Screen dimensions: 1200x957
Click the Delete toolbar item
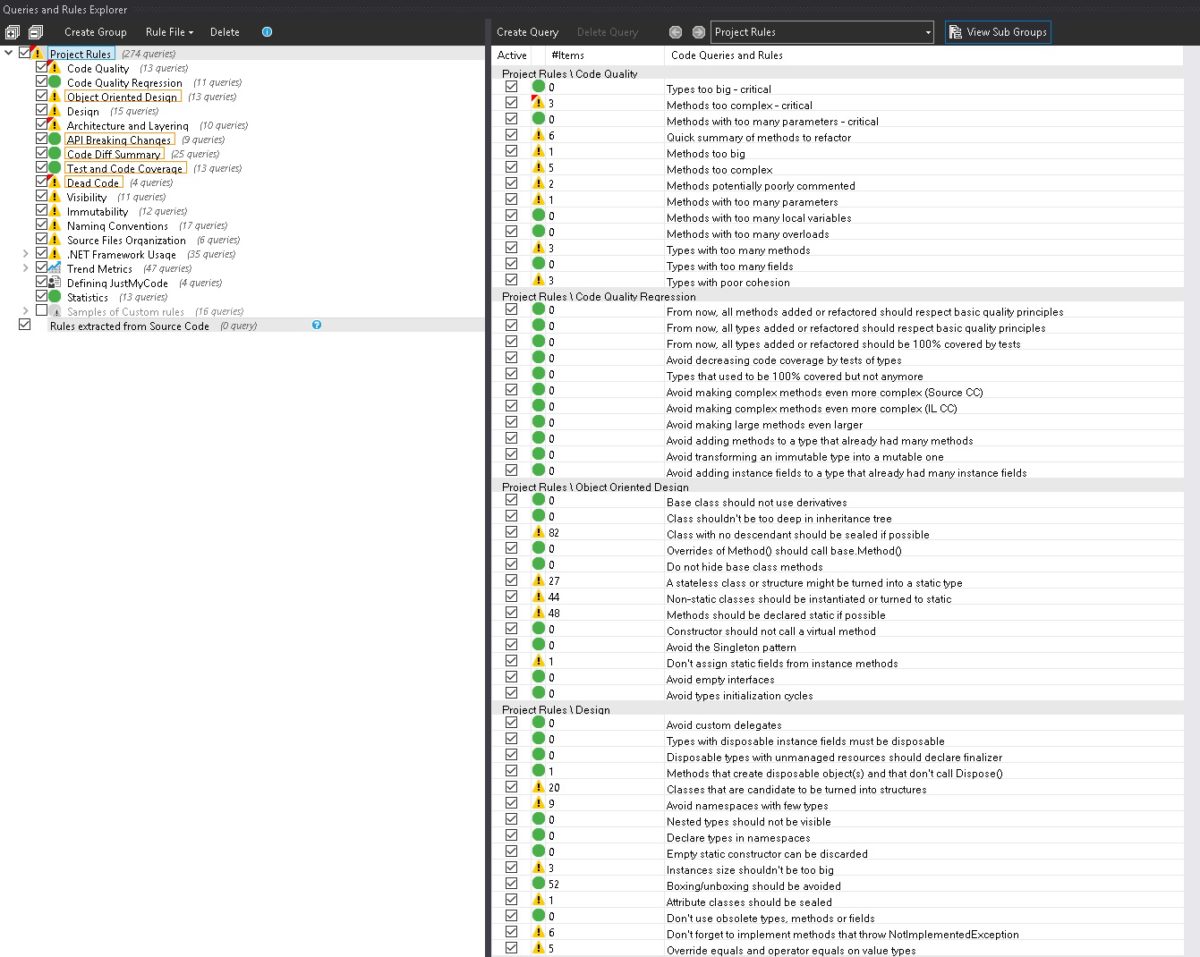[224, 31]
